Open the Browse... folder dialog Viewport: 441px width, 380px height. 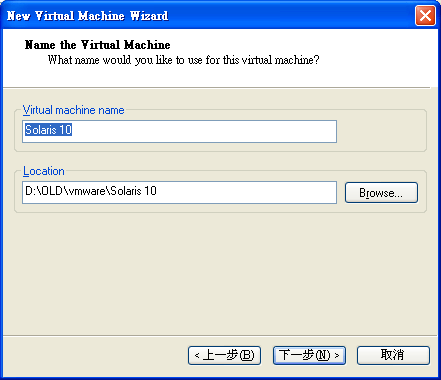(381, 193)
